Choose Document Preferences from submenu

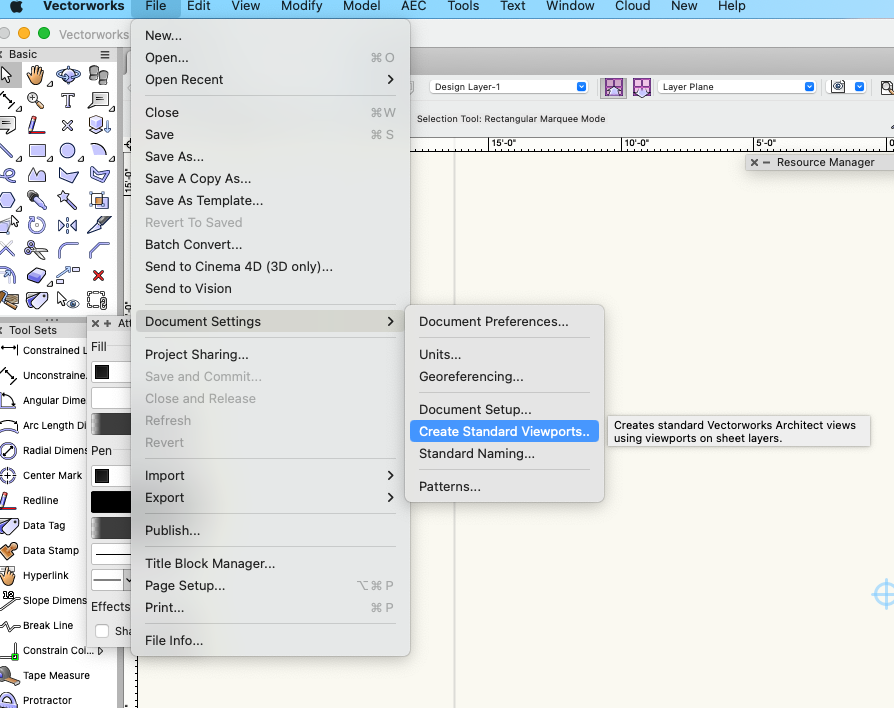point(493,321)
